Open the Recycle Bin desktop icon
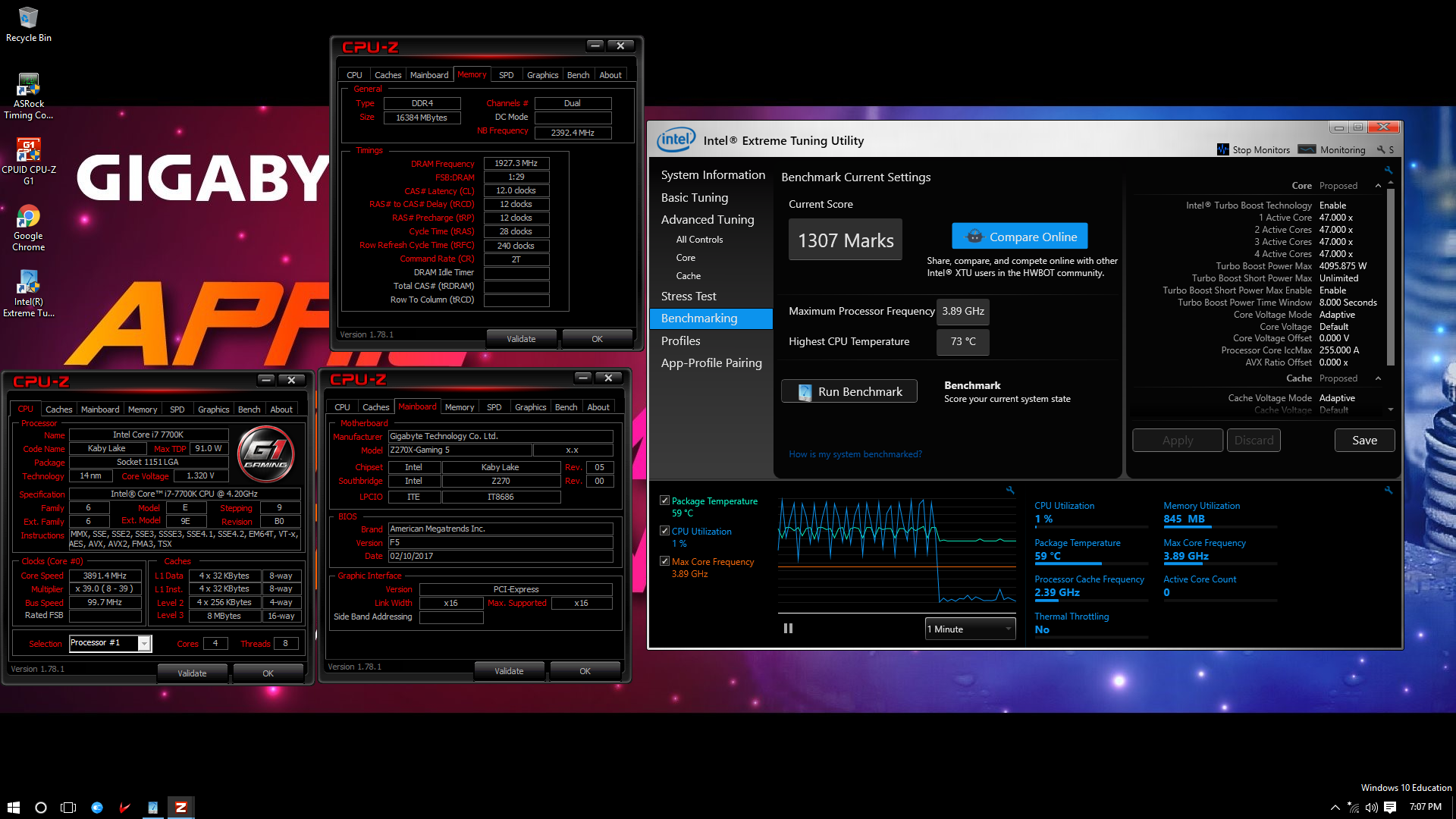Viewport: 1456px width, 819px height. pyautogui.click(x=28, y=24)
